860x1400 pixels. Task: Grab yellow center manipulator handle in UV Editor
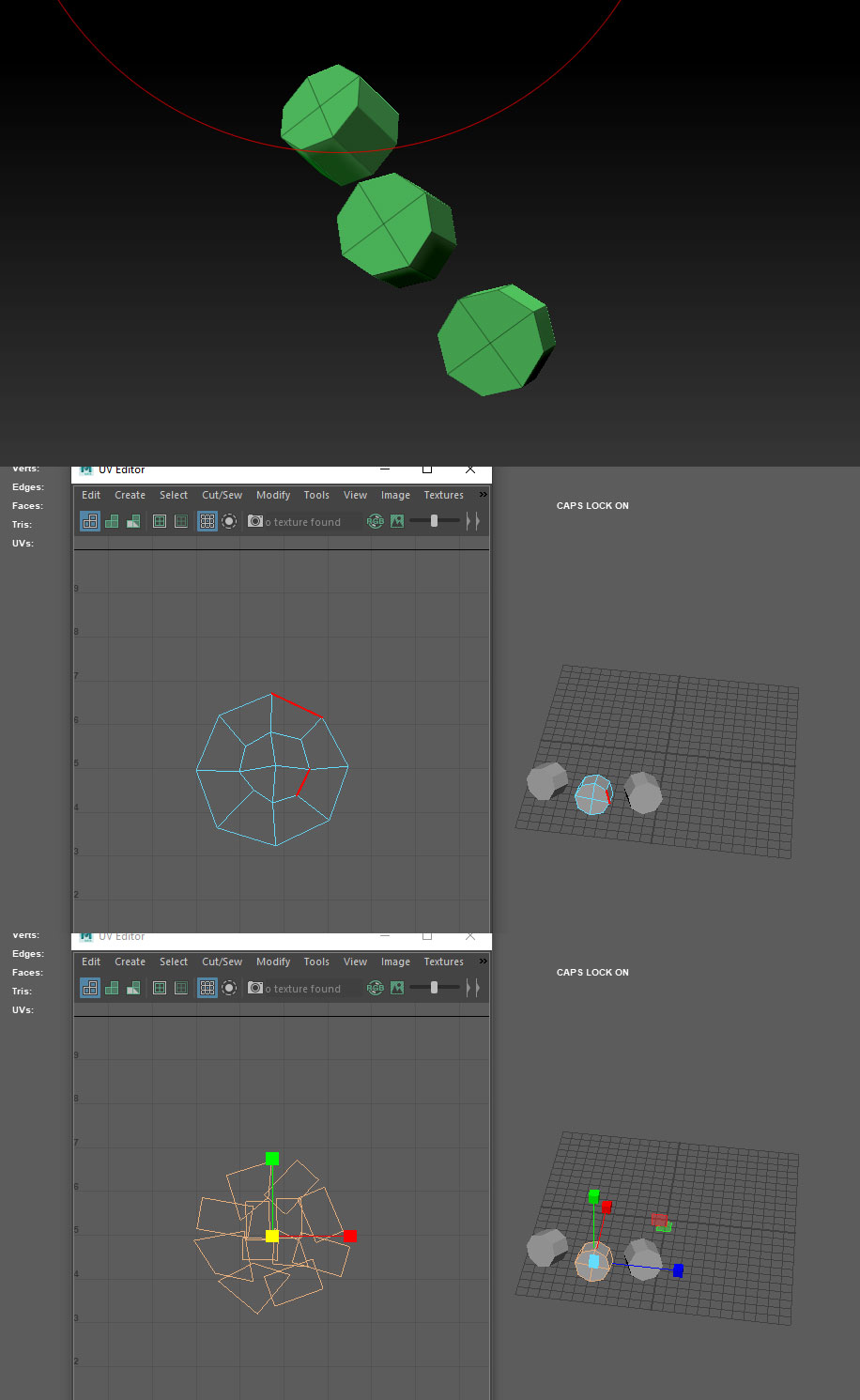[x=272, y=1236]
